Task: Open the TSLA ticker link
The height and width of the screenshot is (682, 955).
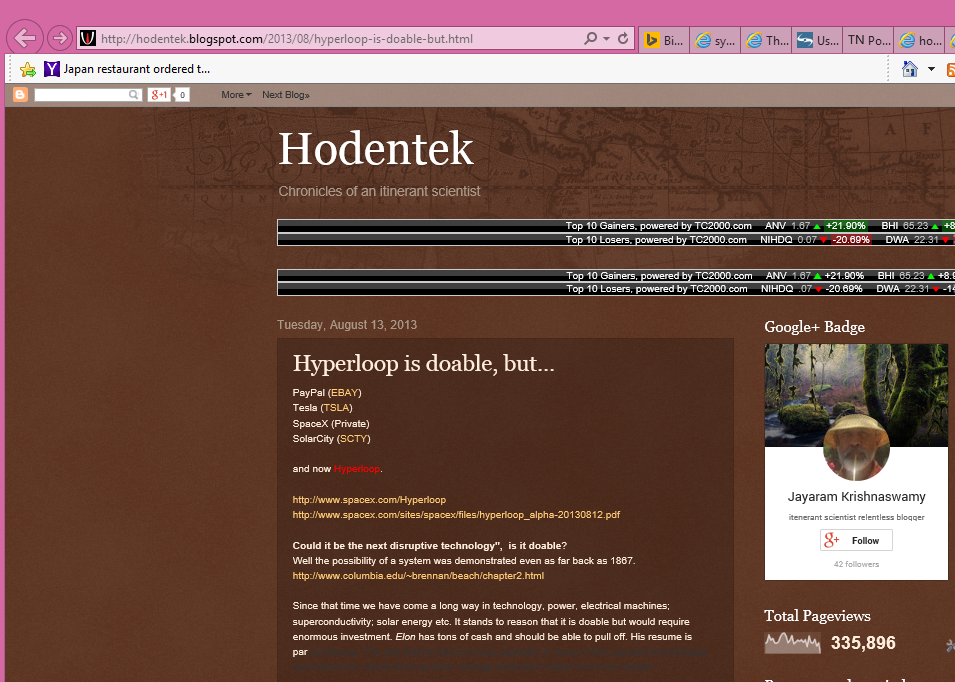Action: click(x=336, y=408)
